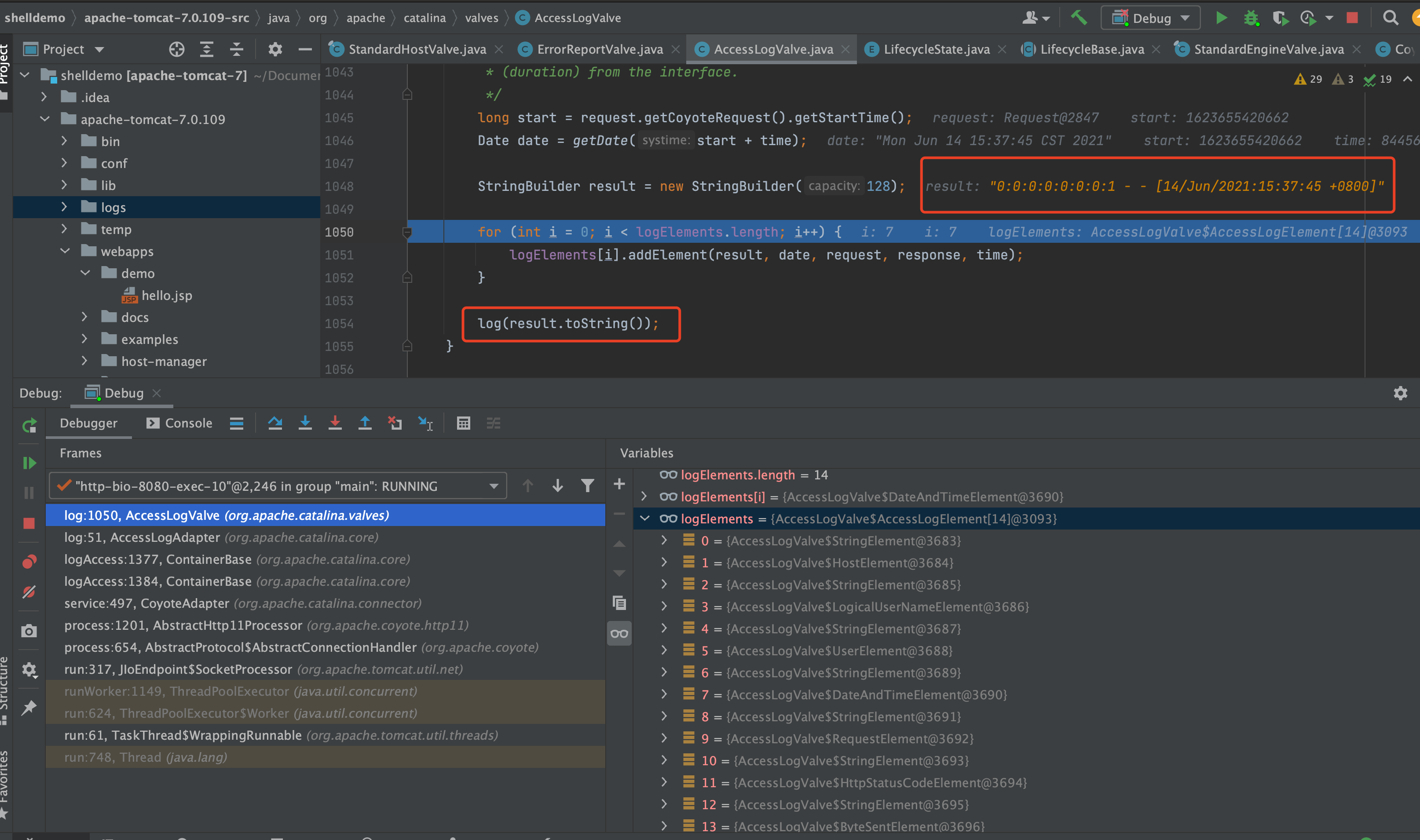Image resolution: width=1420 pixels, height=840 pixels.
Task: Collapse the webapps folder
Action: coord(65,251)
